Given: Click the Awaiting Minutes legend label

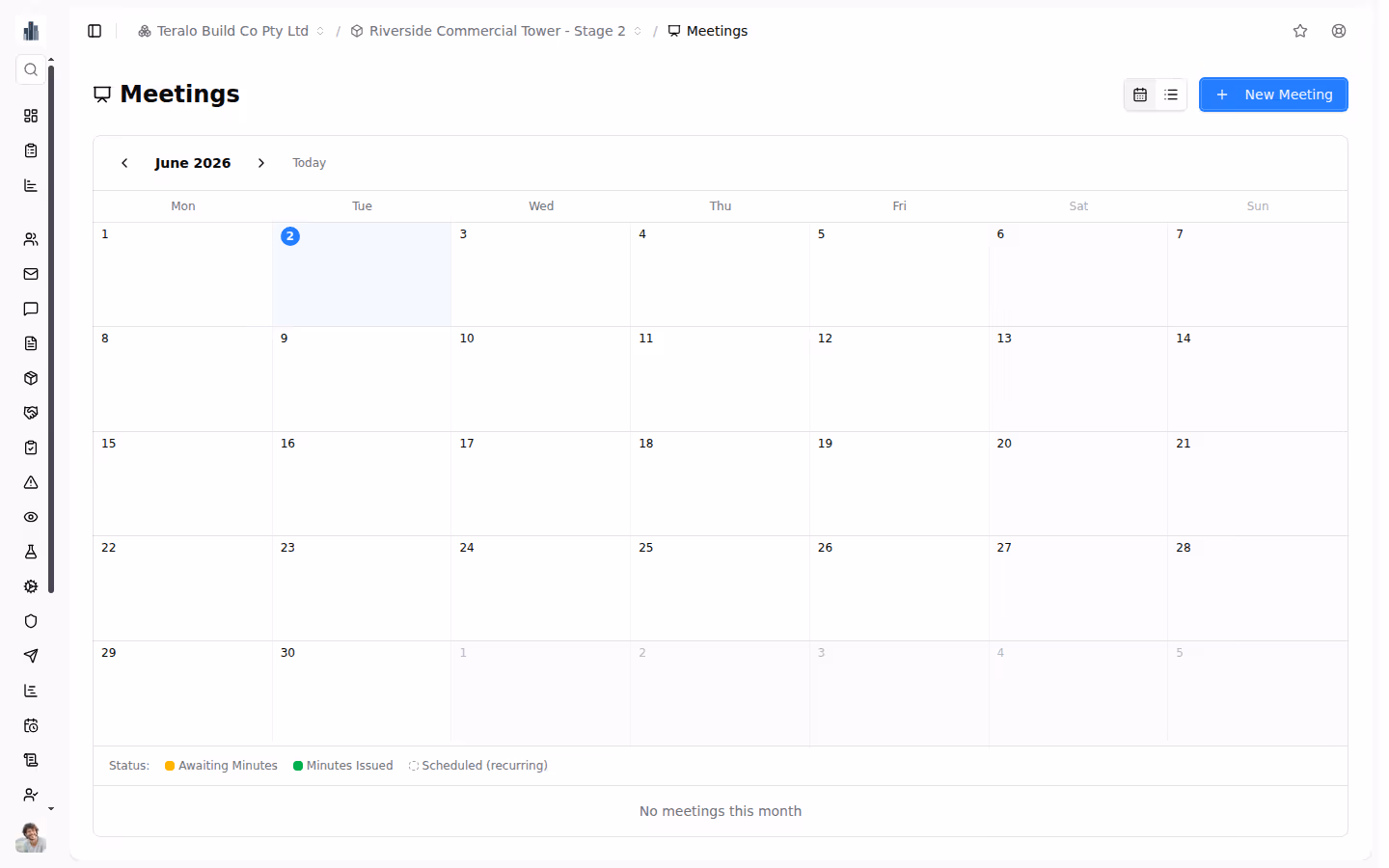Looking at the screenshot, I should click(x=228, y=766).
